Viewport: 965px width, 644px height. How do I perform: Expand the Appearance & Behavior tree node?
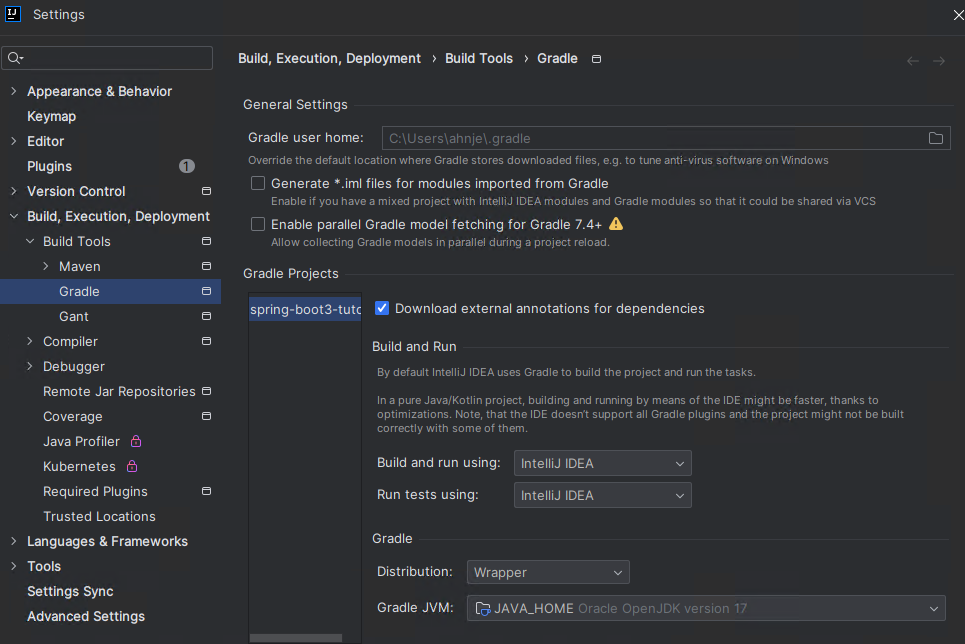click(x=14, y=91)
